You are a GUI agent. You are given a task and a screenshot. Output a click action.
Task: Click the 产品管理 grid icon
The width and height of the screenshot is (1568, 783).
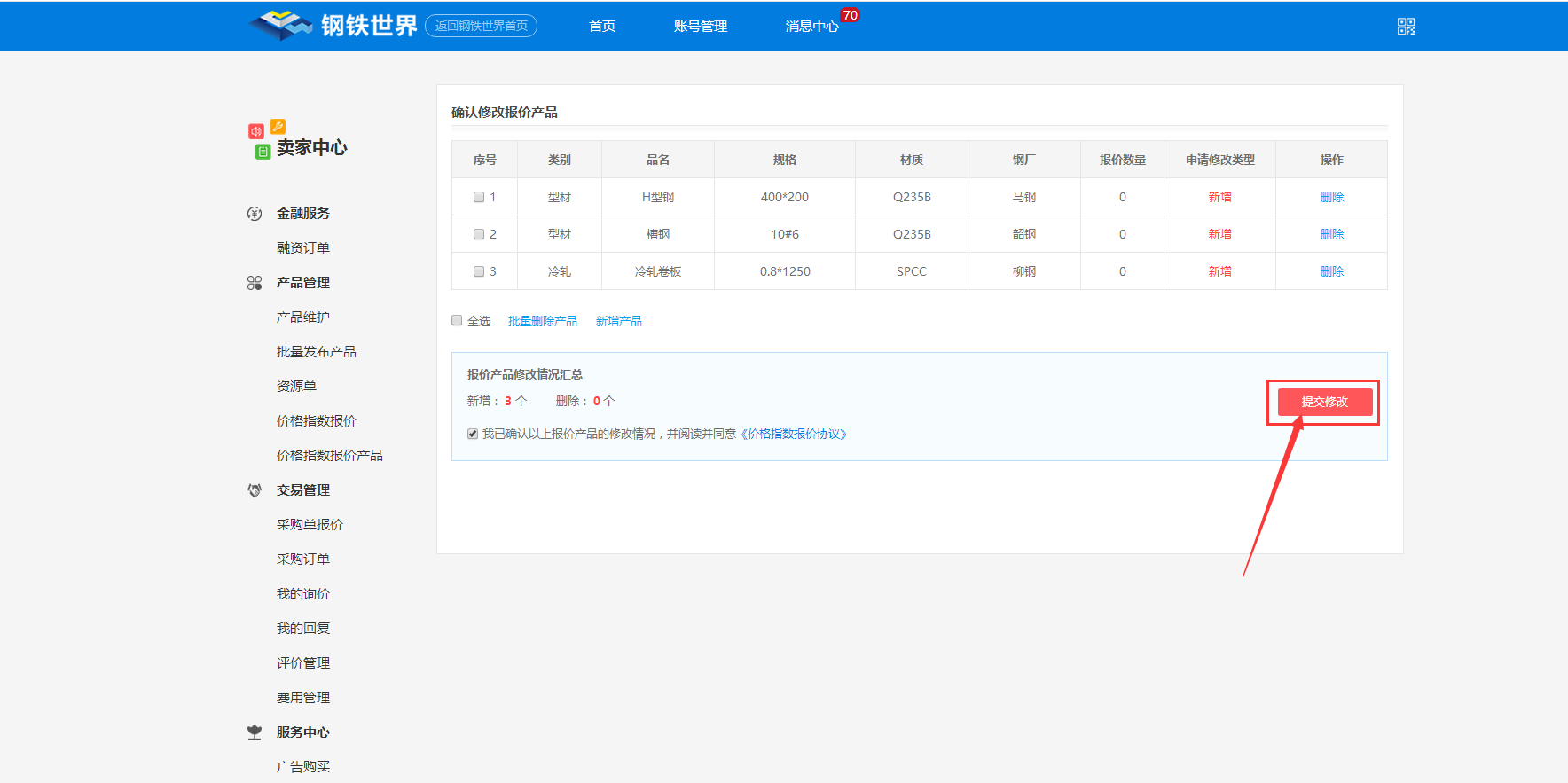(255, 283)
